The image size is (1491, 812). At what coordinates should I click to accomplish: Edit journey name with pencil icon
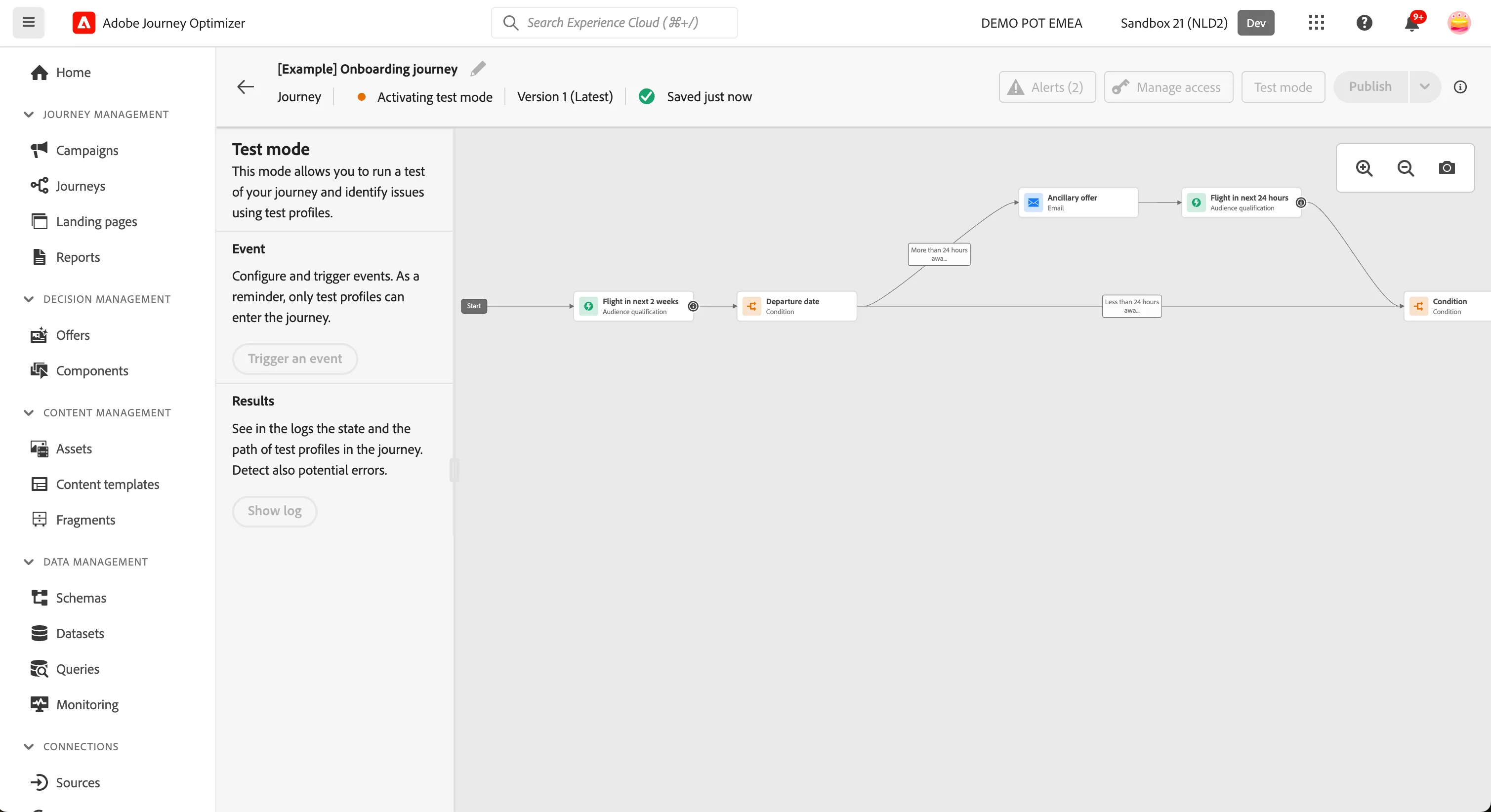[478, 69]
